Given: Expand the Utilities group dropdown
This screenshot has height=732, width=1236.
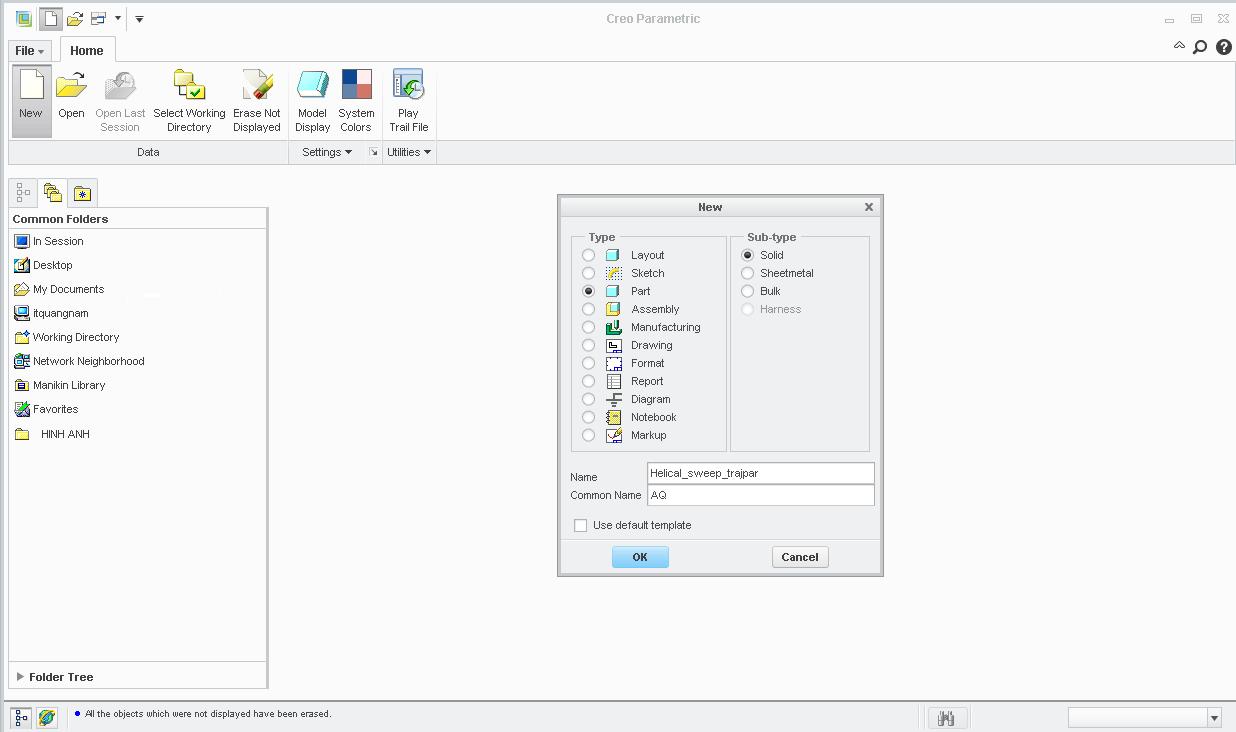Looking at the screenshot, I should click(x=409, y=152).
